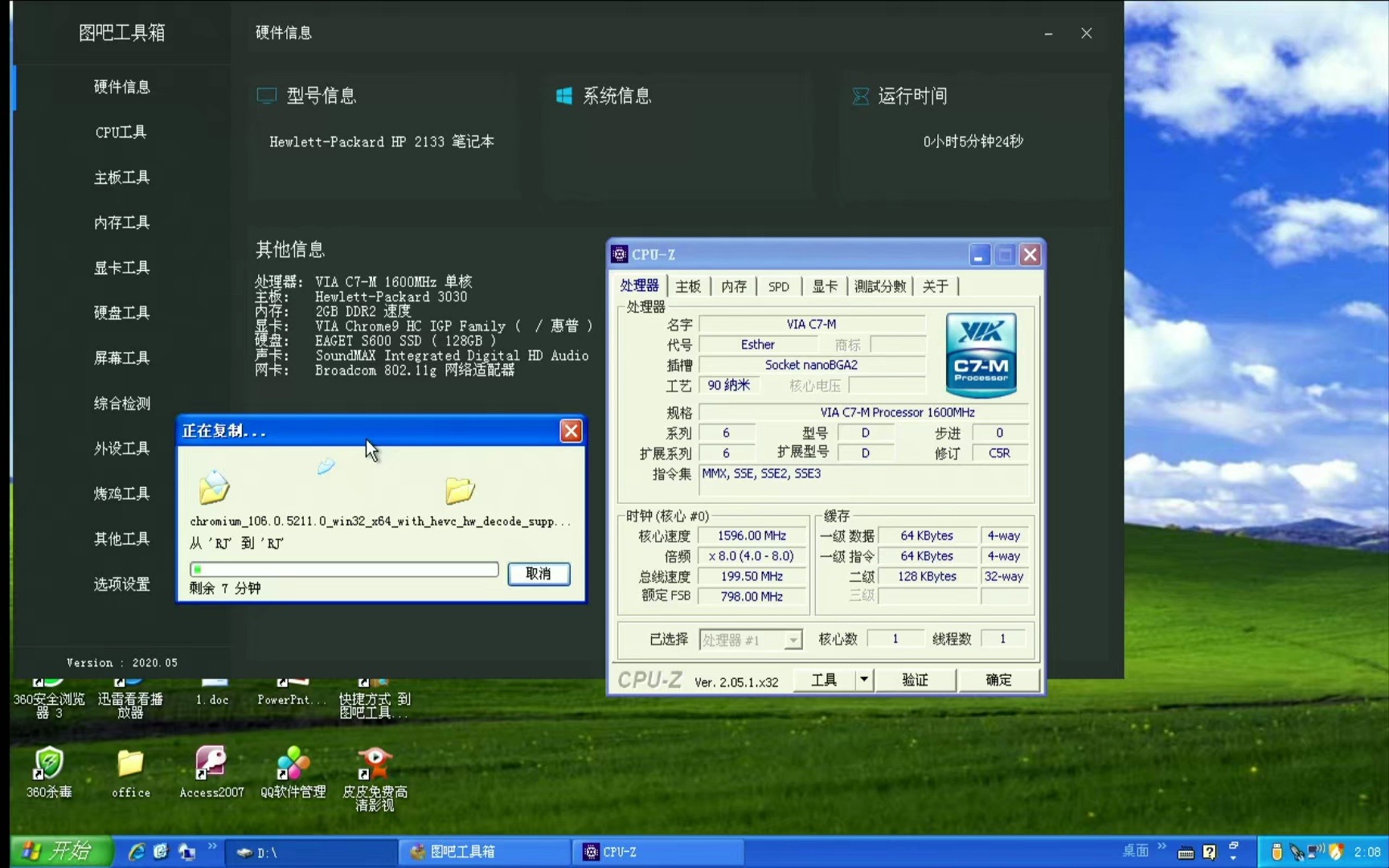Image resolution: width=1389 pixels, height=868 pixels.
Task: Click the second quick launch icon
Action: coord(161,852)
